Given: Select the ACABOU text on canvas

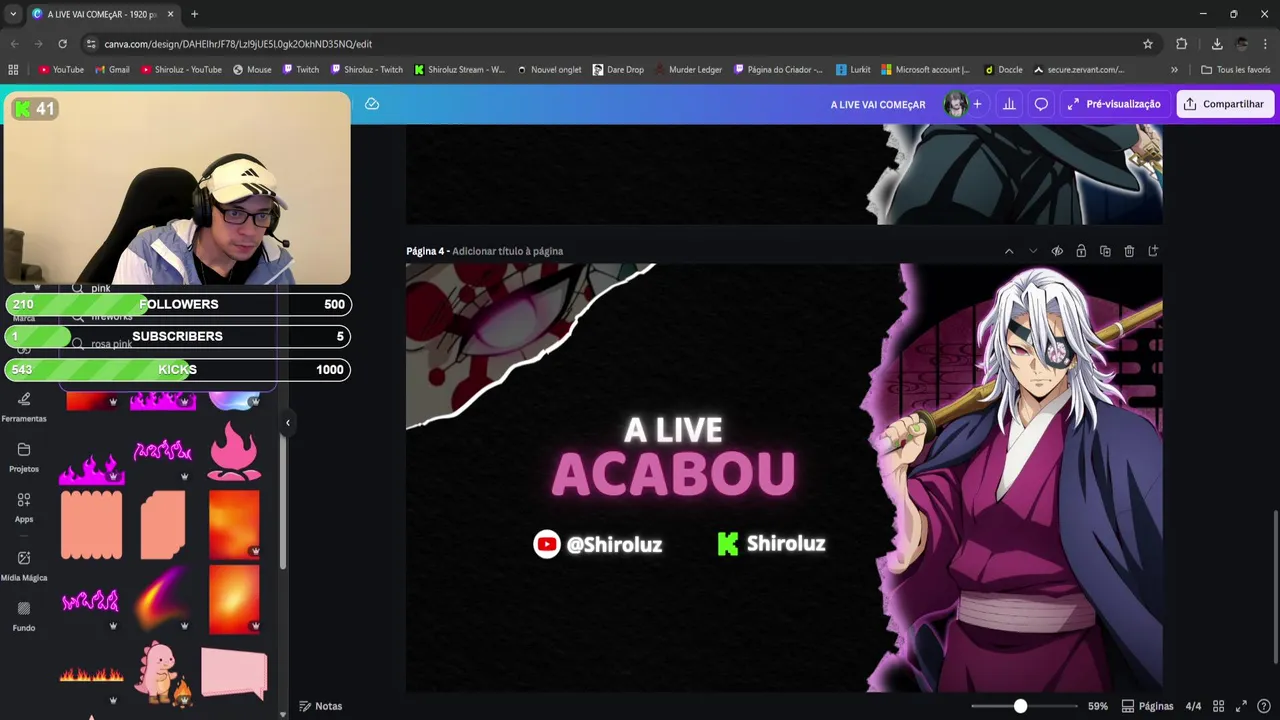Looking at the screenshot, I should pos(673,475).
